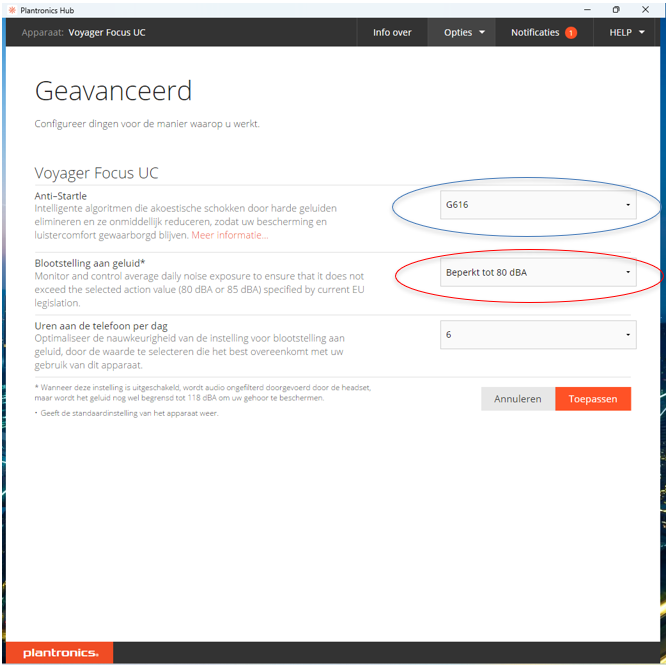Click the Toepassen button

[x=593, y=399]
